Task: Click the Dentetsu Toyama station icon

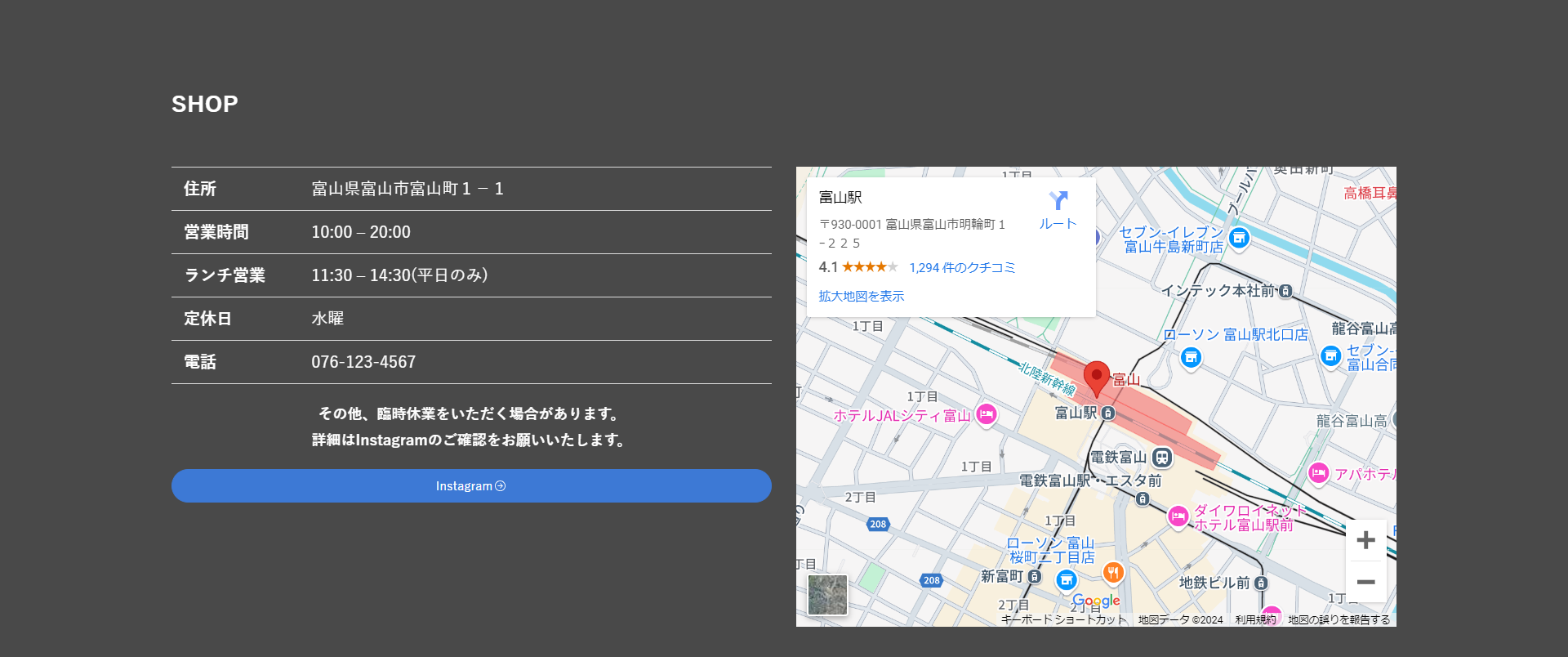Action: [1161, 458]
